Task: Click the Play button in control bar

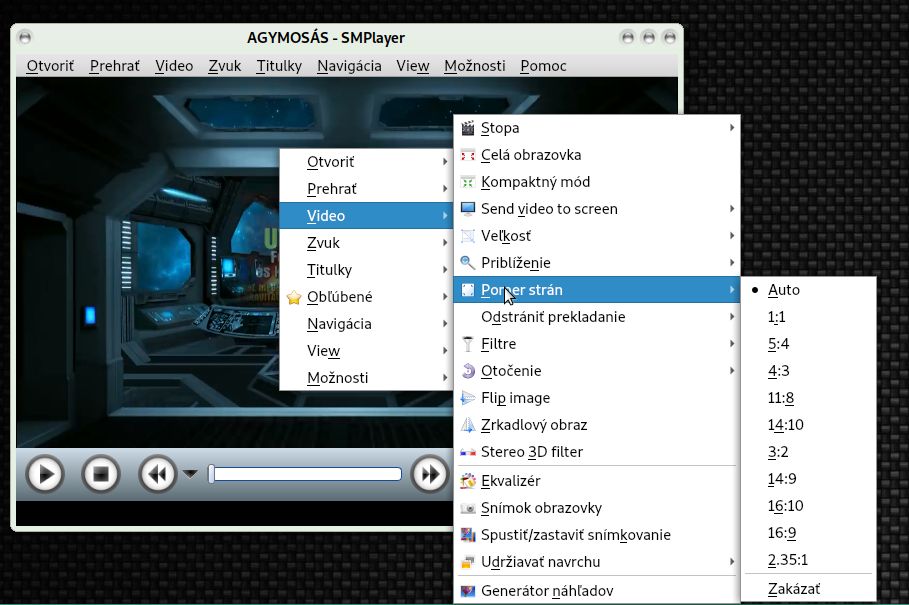Action: [x=45, y=474]
